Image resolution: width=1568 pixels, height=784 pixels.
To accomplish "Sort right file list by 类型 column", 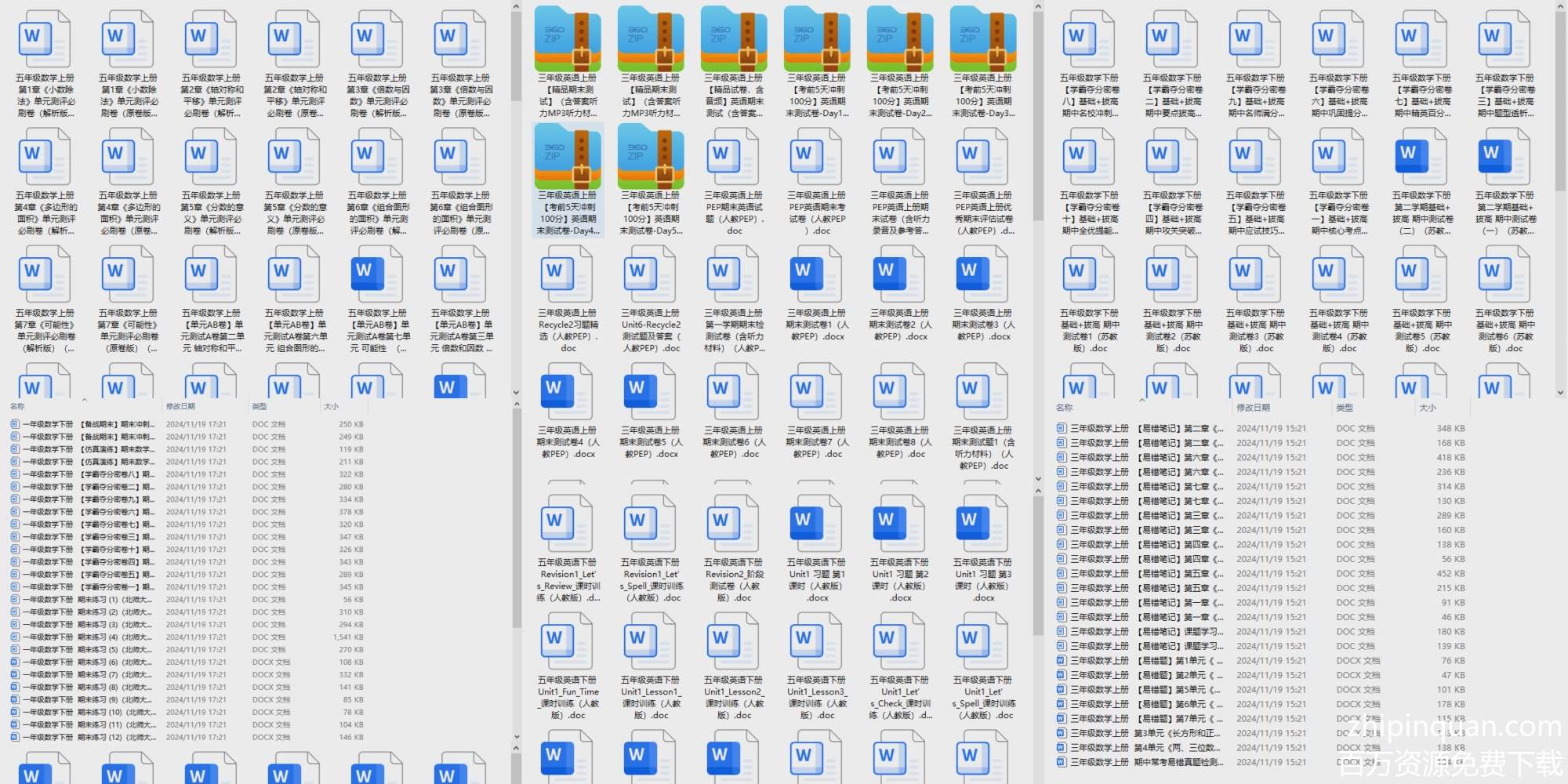I will click(x=1345, y=408).
